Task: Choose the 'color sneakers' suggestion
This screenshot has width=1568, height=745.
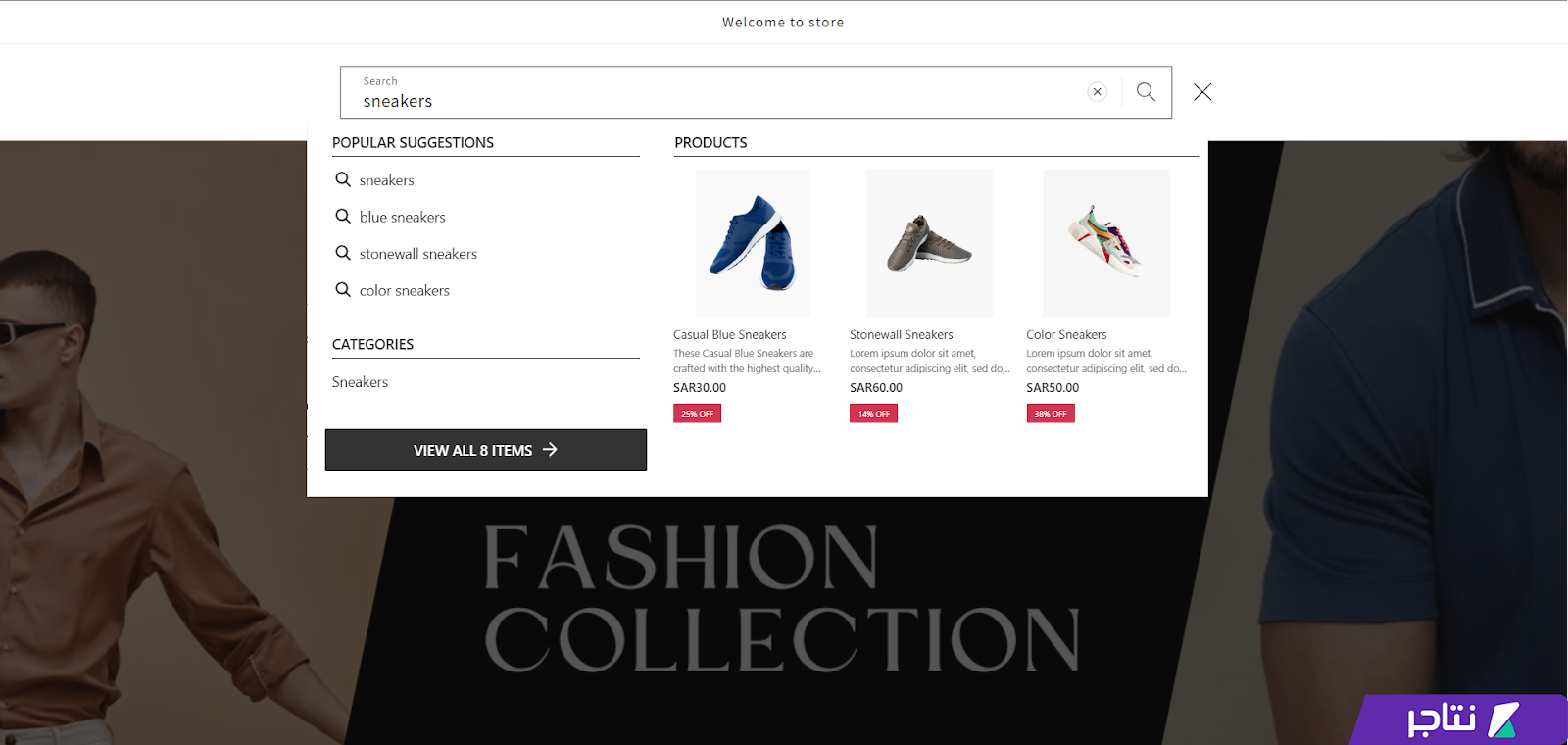Action: pos(405,291)
